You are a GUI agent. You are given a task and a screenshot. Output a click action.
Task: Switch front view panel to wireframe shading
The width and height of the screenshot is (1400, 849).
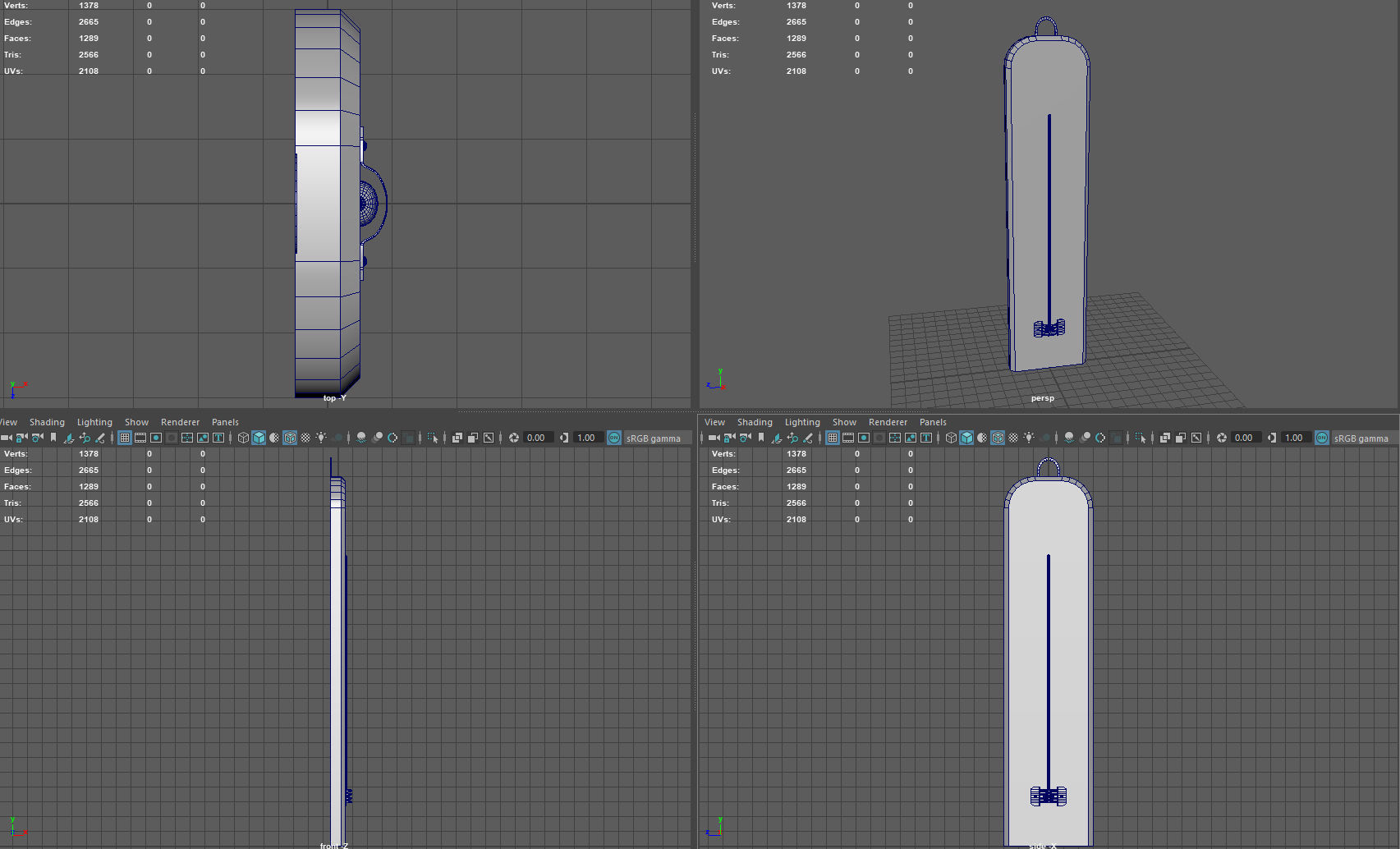tap(243, 438)
